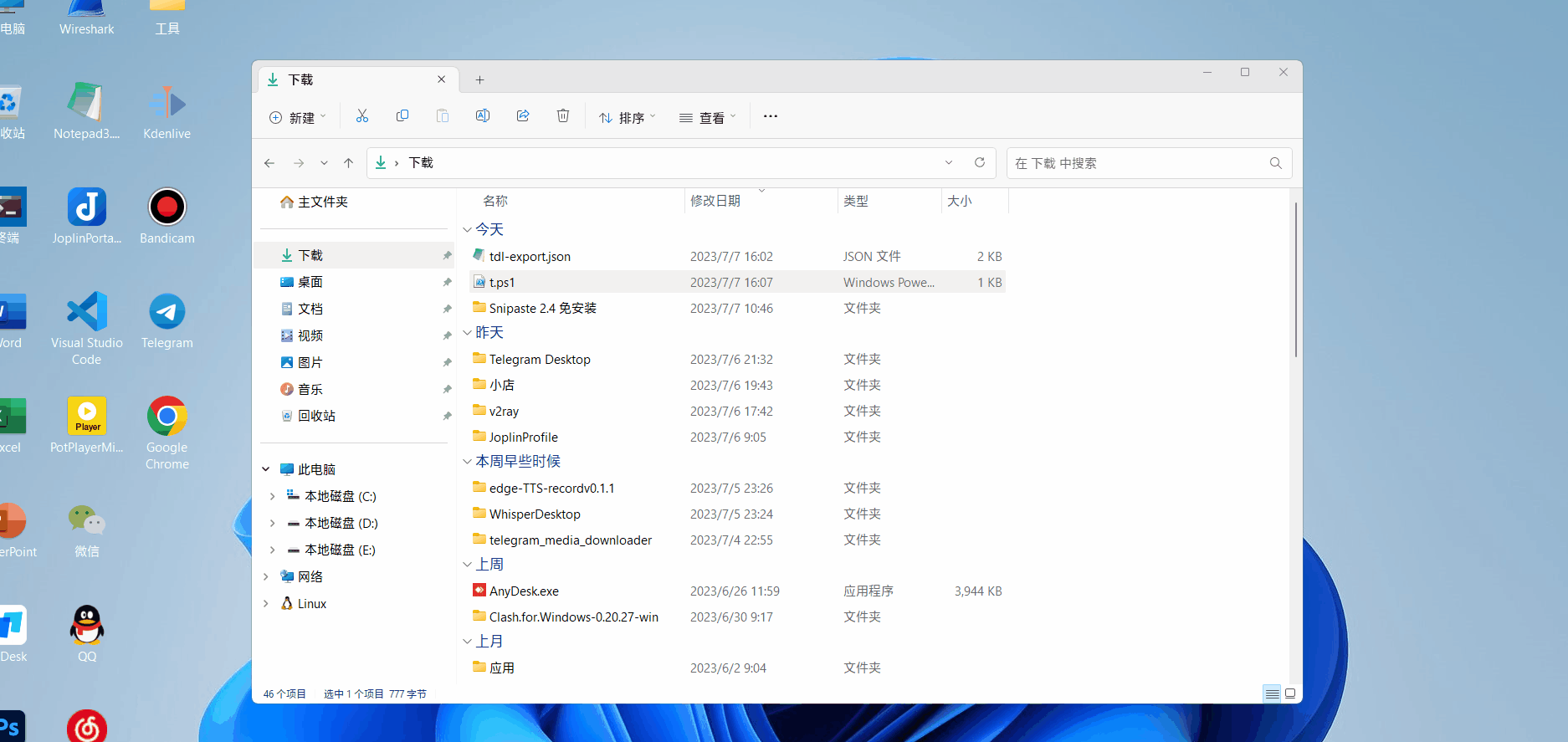1568x742 pixels.
Task: Open the 查看 (View) dropdown
Action: 708,117
